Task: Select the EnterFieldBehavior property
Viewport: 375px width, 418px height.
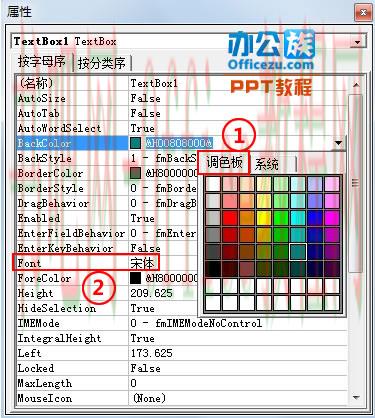Action: pos(72,233)
